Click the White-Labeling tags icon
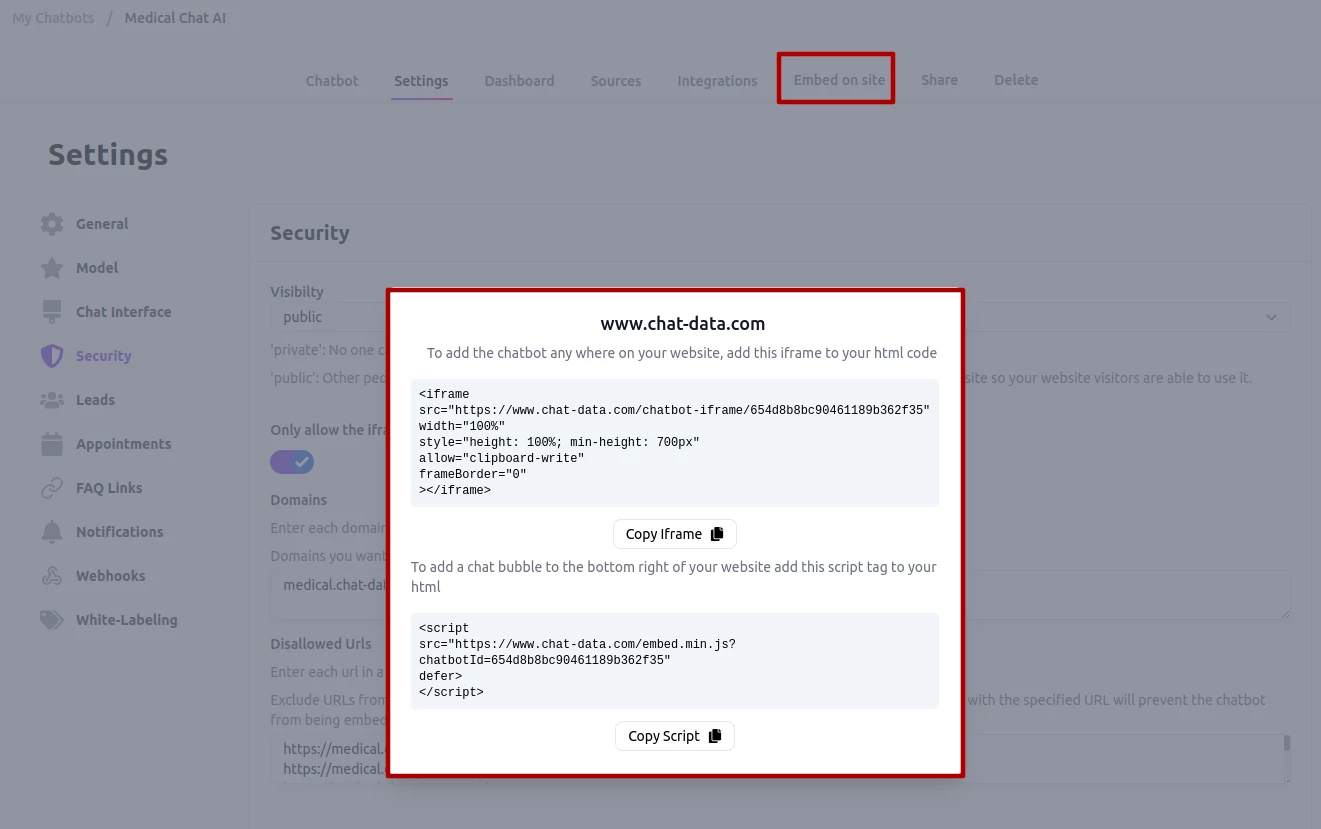This screenshot has height=829, width=1321. (52, 620)
